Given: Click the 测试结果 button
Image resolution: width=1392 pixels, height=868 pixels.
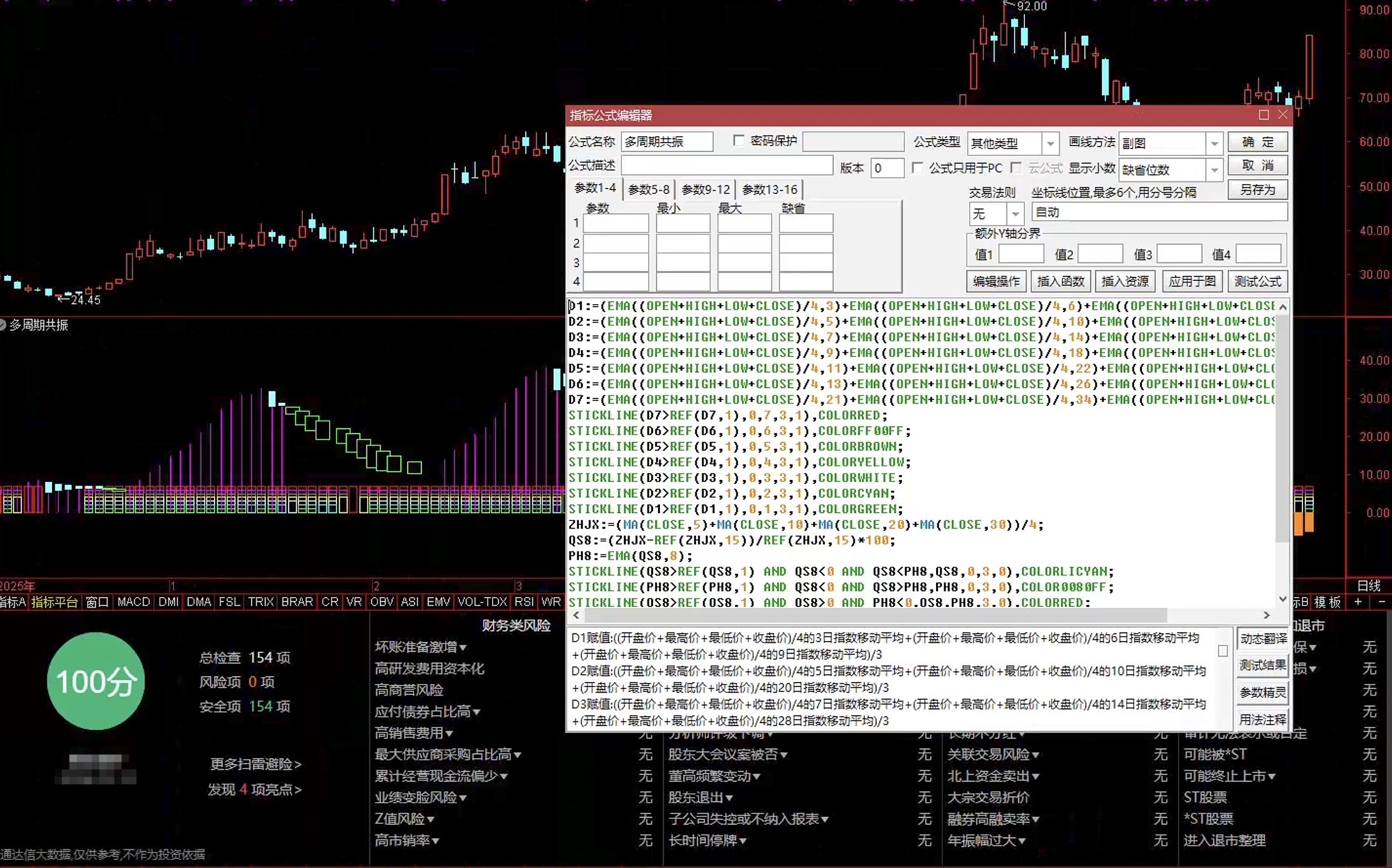Looking at the screenshot, I should [x=1263, y=665].
